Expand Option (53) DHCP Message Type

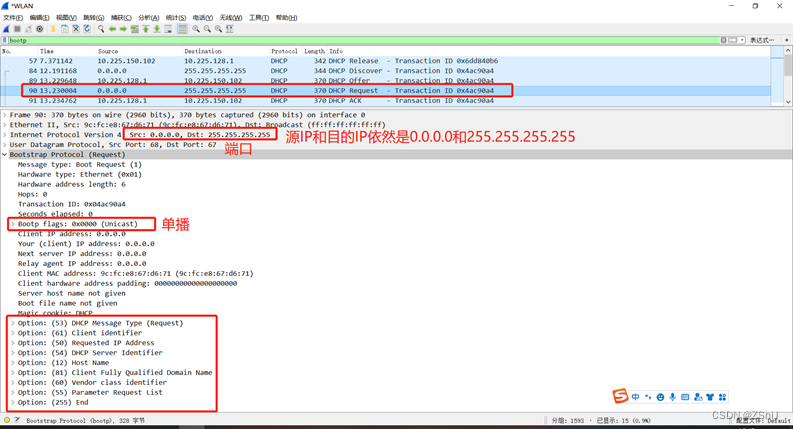click(x=13, y=323)
